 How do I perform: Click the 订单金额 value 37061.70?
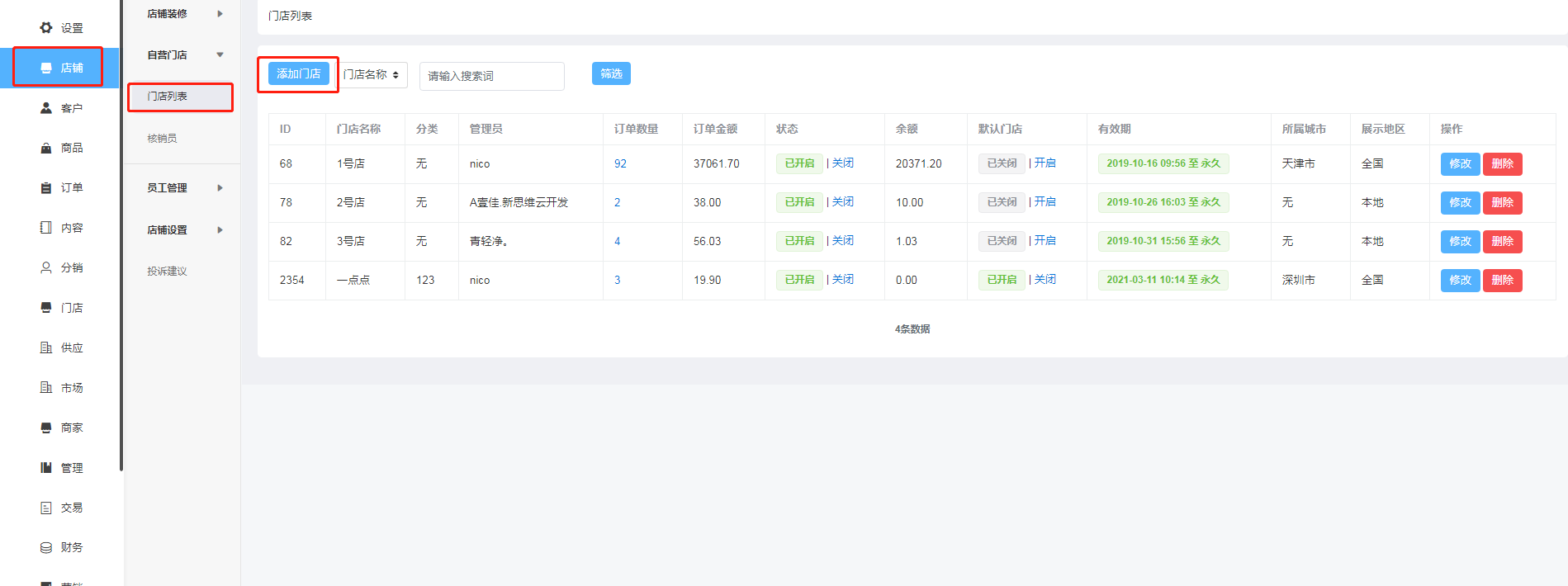717,163
